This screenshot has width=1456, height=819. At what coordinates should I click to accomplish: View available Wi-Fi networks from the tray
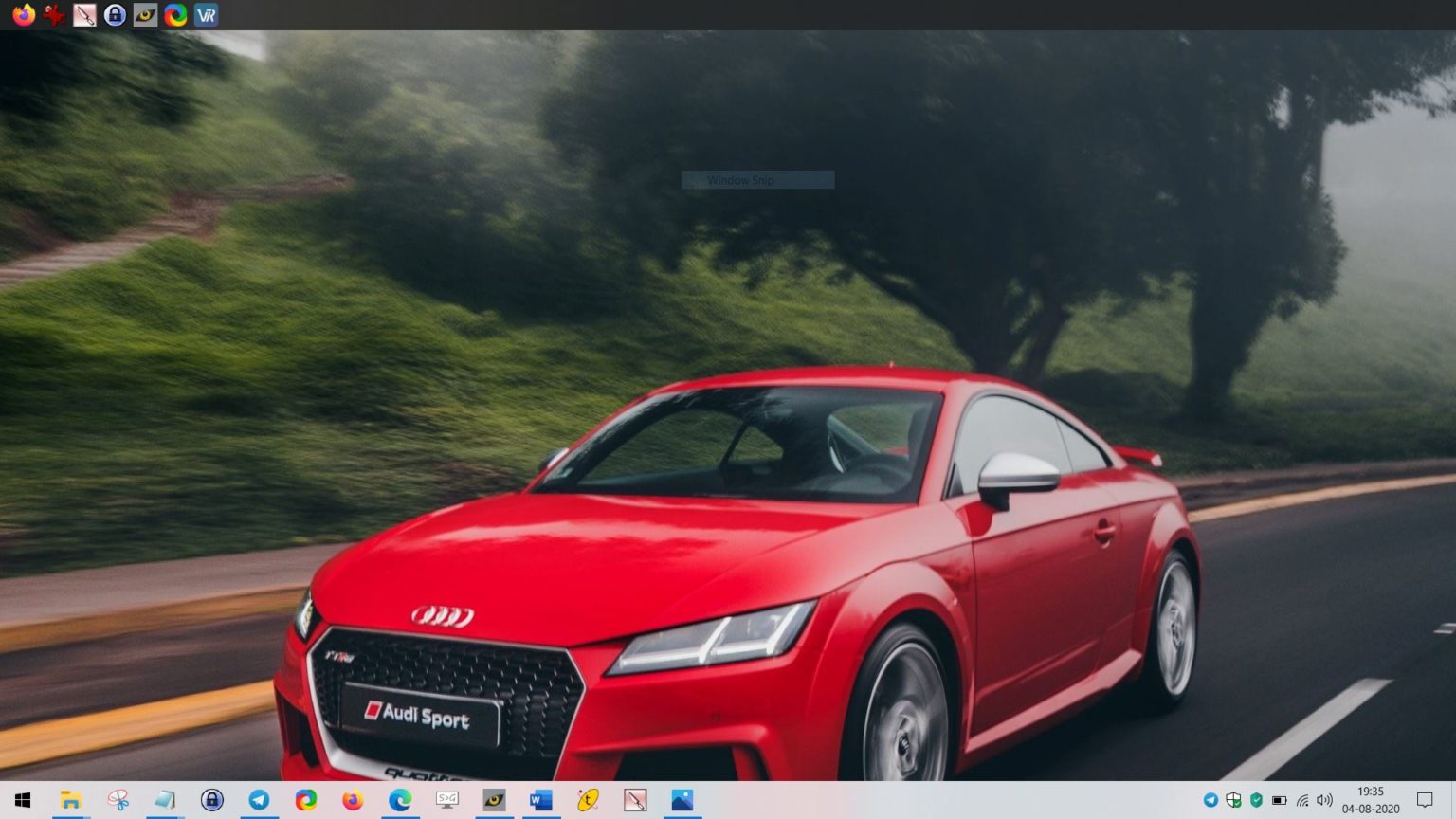tap(1302, 800)
